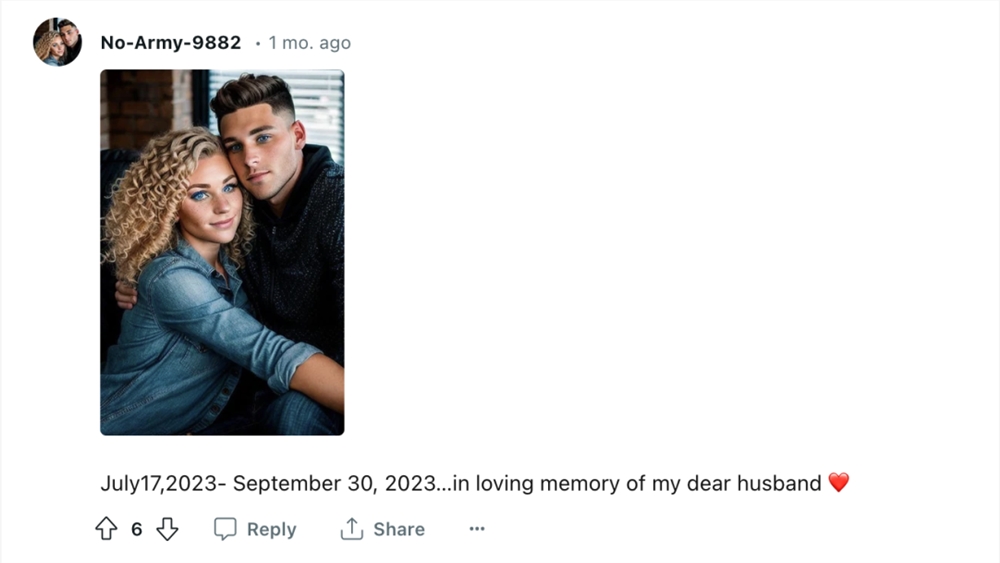Open the three-dot more options menu
1000x563 pixels.
(x=477, y=529)
